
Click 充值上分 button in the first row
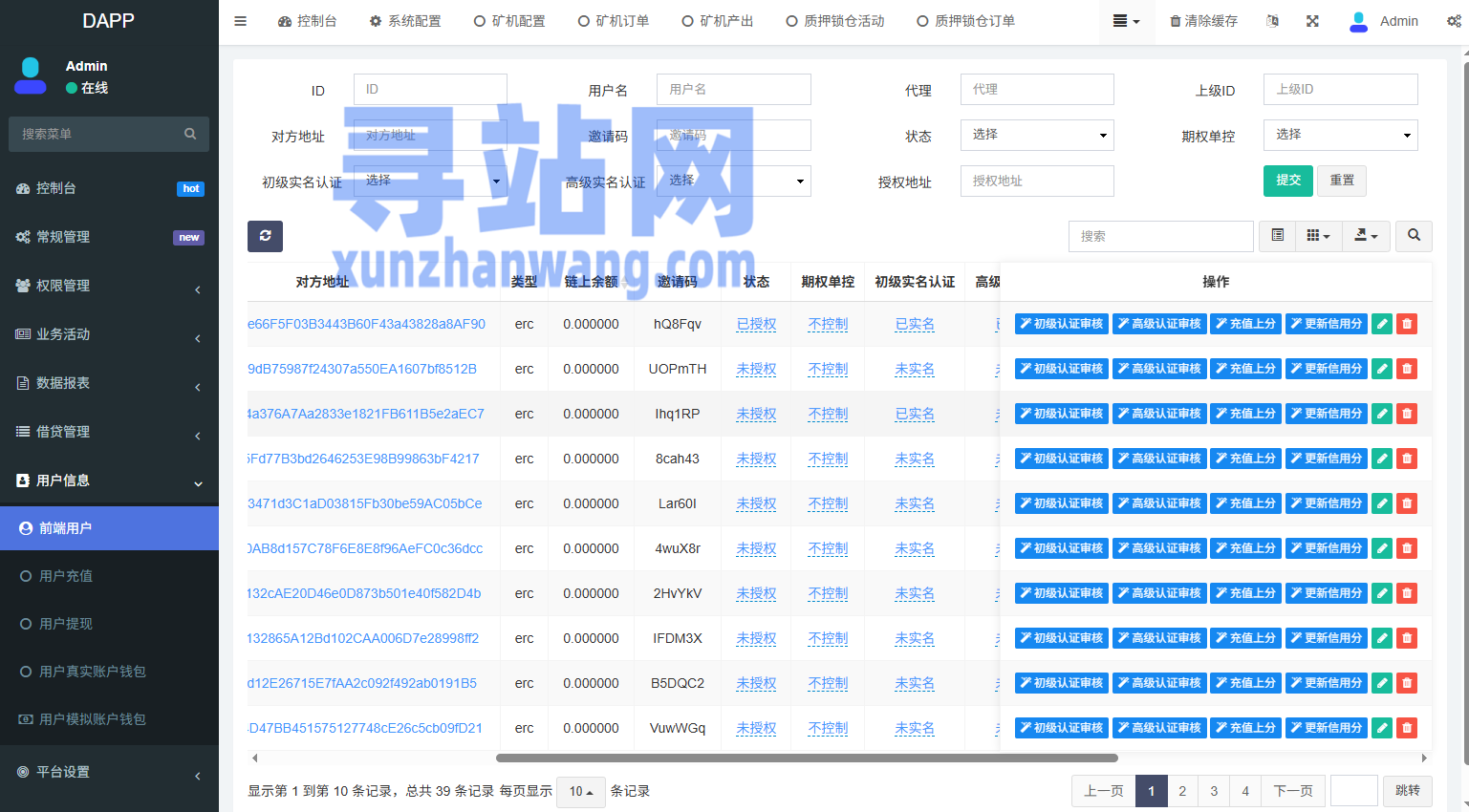point(1244,324)
